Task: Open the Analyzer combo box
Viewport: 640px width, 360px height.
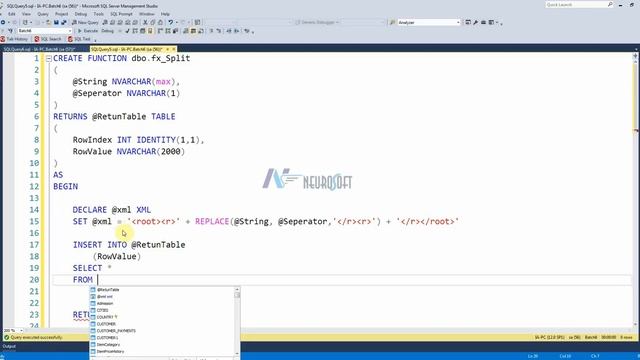Action: pyautogui.click(x=429, y=22)
